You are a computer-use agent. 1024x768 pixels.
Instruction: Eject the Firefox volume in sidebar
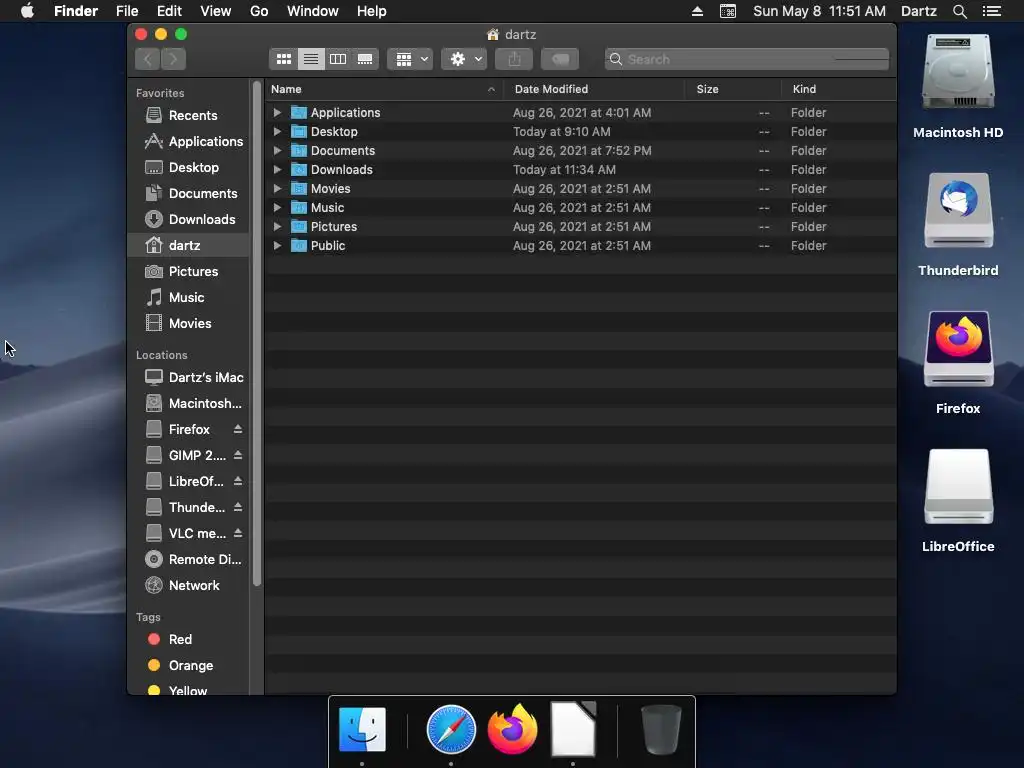click(x=238, y=429)
